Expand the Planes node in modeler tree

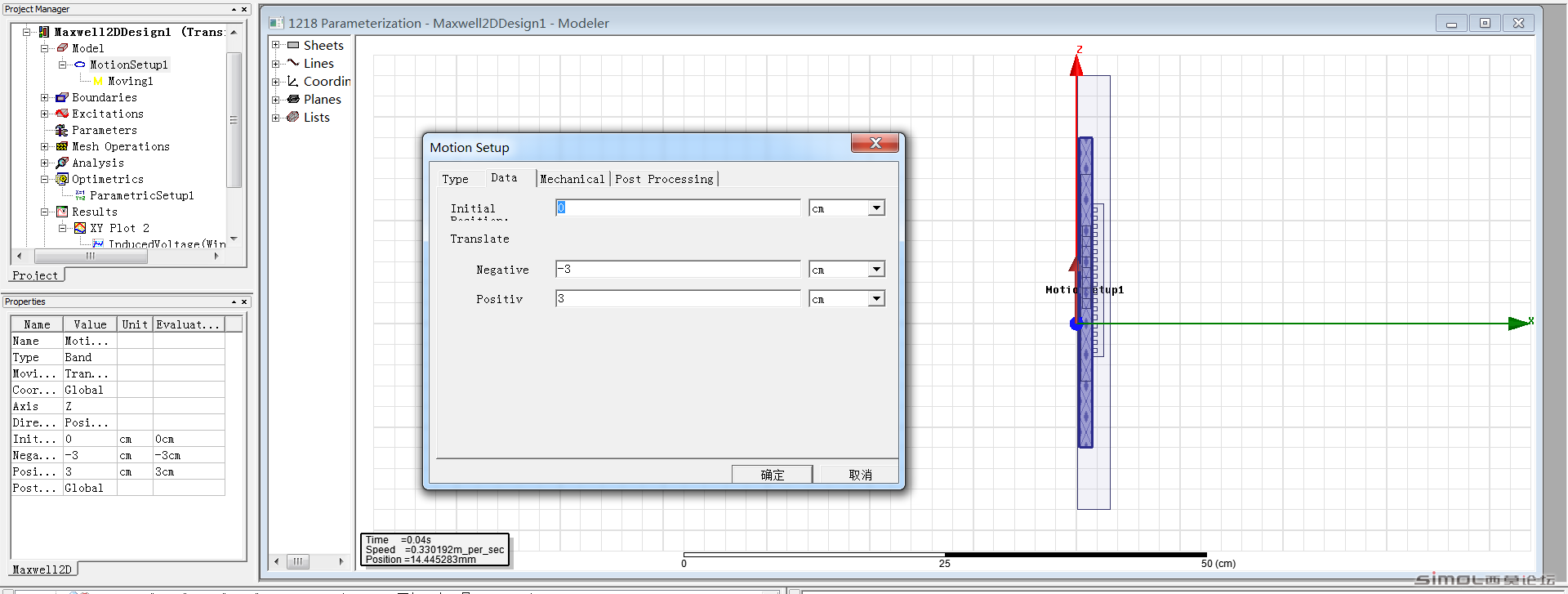click(x=276, y=99)
